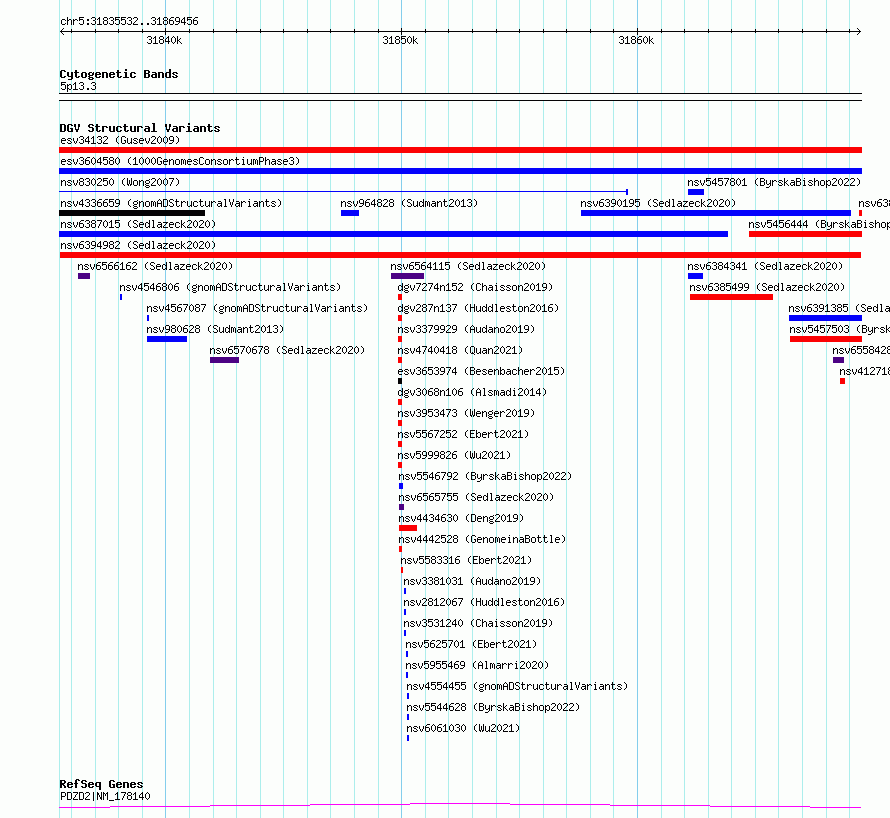This screenshot has height=818, width=890.
Task: Click the 31860k ruler marker
Action: click(x=636, y=40)
